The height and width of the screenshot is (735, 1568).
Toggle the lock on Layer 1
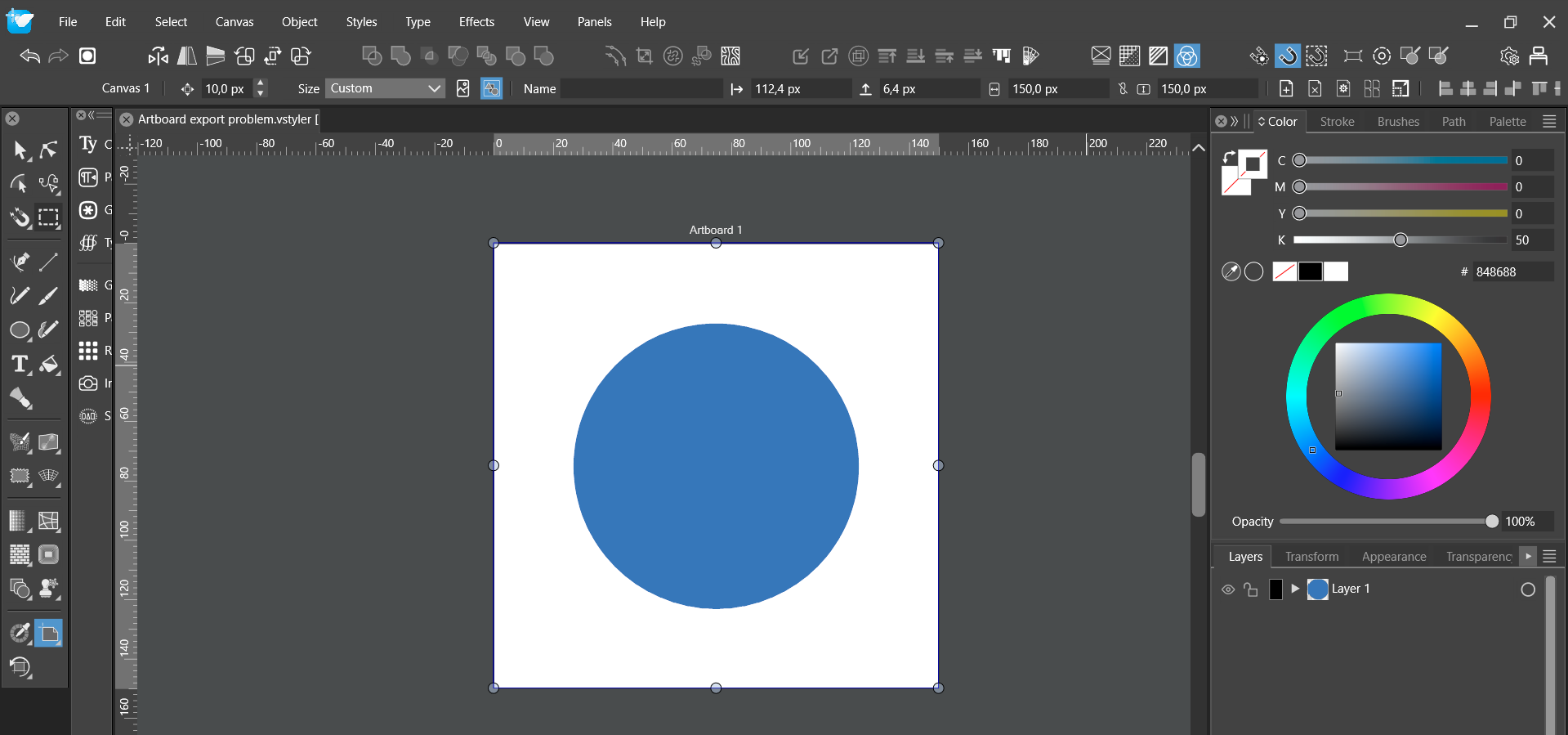(x=1251, y=589)
